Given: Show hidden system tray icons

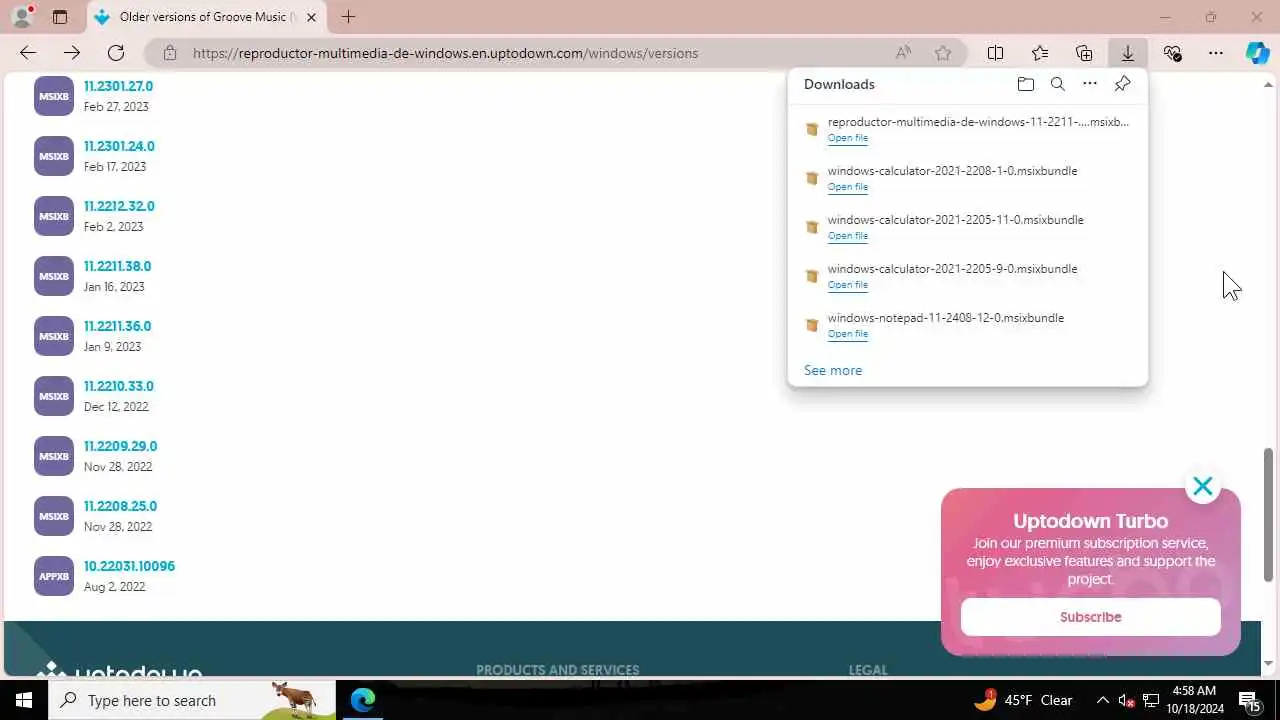Looking at the screenshot, I should [1103, 700].
